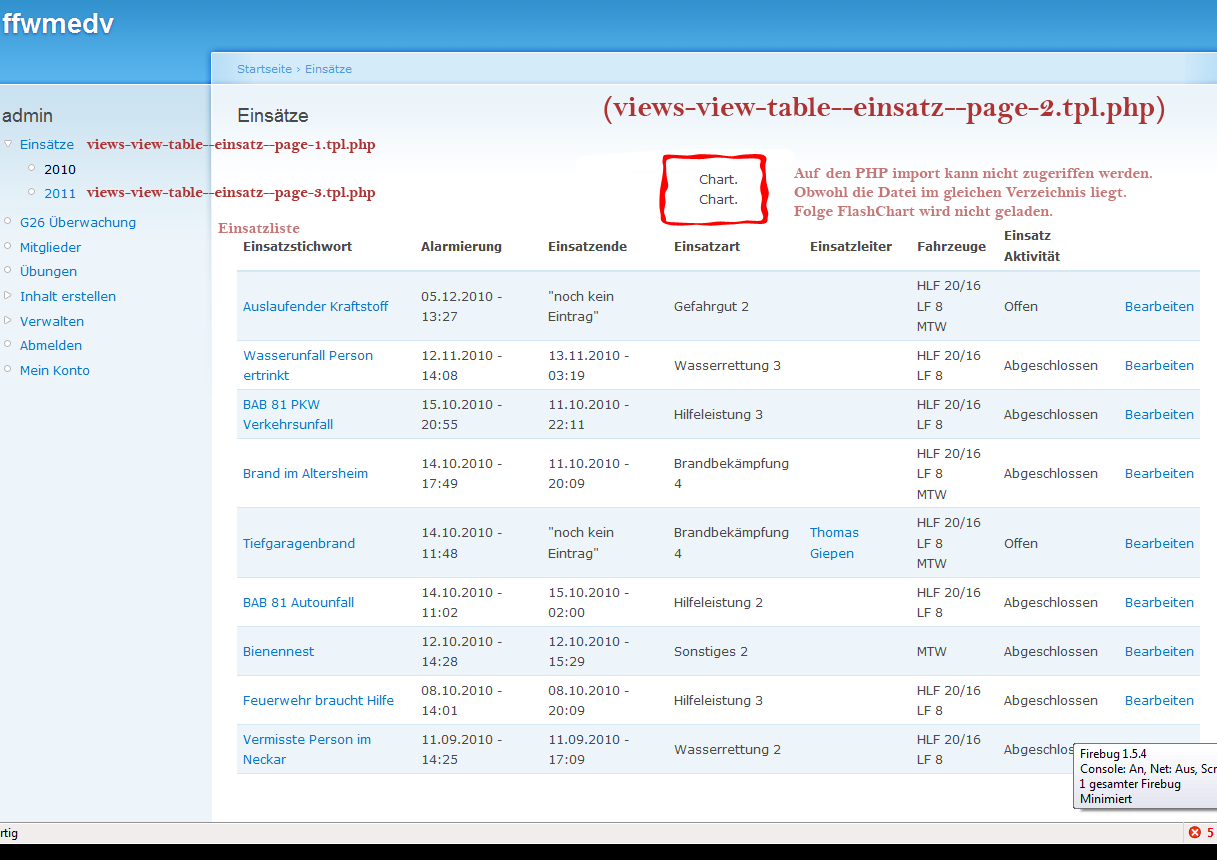Open the Mitglieder menu item
1217x860 pixels.
click(x=50, y=247)
